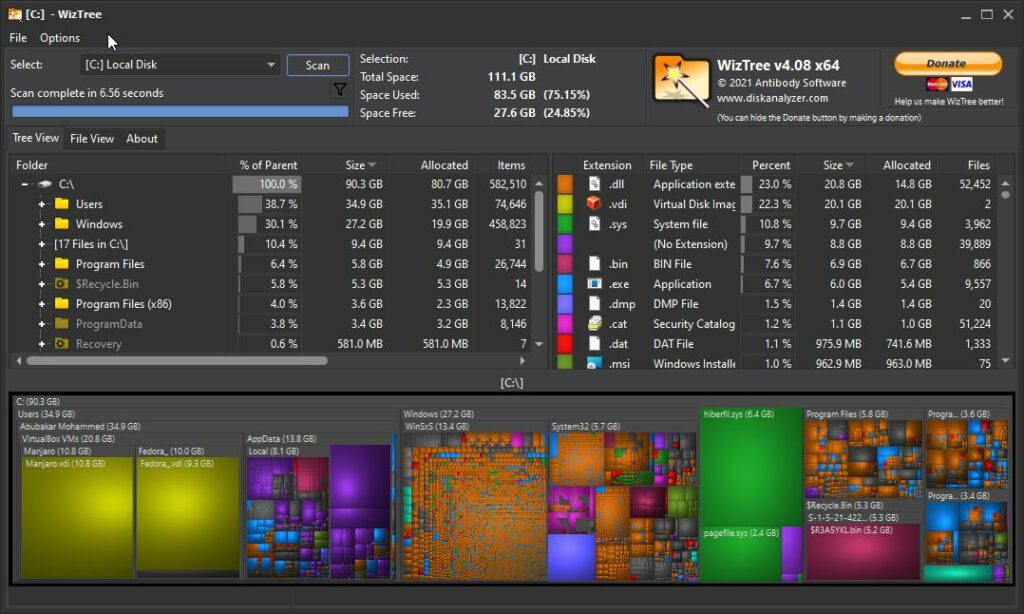Click the WizTree magic wand logo
Viewport: 1024px width, 614px height.
point(683,78)
